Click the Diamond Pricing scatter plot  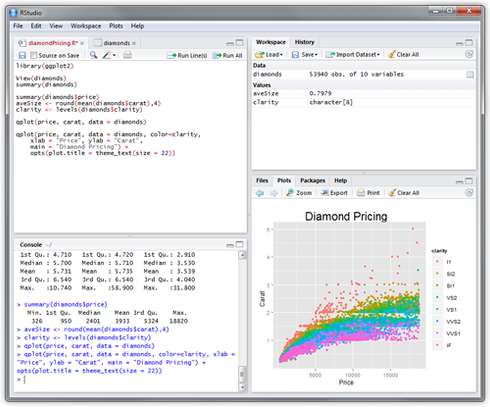click(x=349, y=295)
